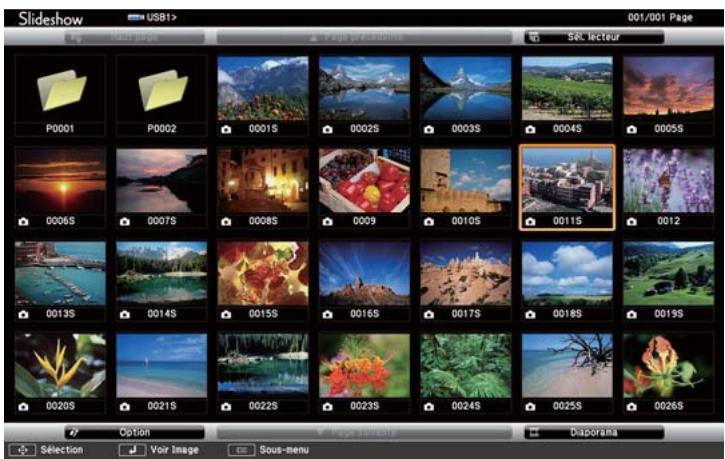Image resolution: width=725 pixels, height=459 pixels.
Task: Click the camera icon beside 0001S
Action: 226,129
